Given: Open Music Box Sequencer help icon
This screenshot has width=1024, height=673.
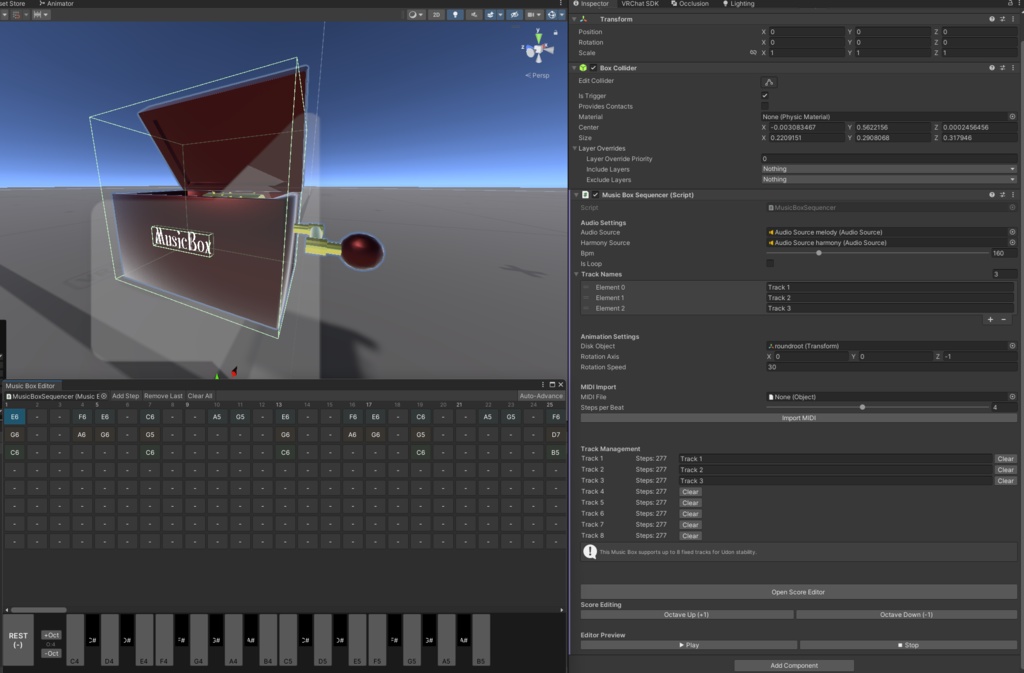Looking at the screenshot, I should coord(992,195).
